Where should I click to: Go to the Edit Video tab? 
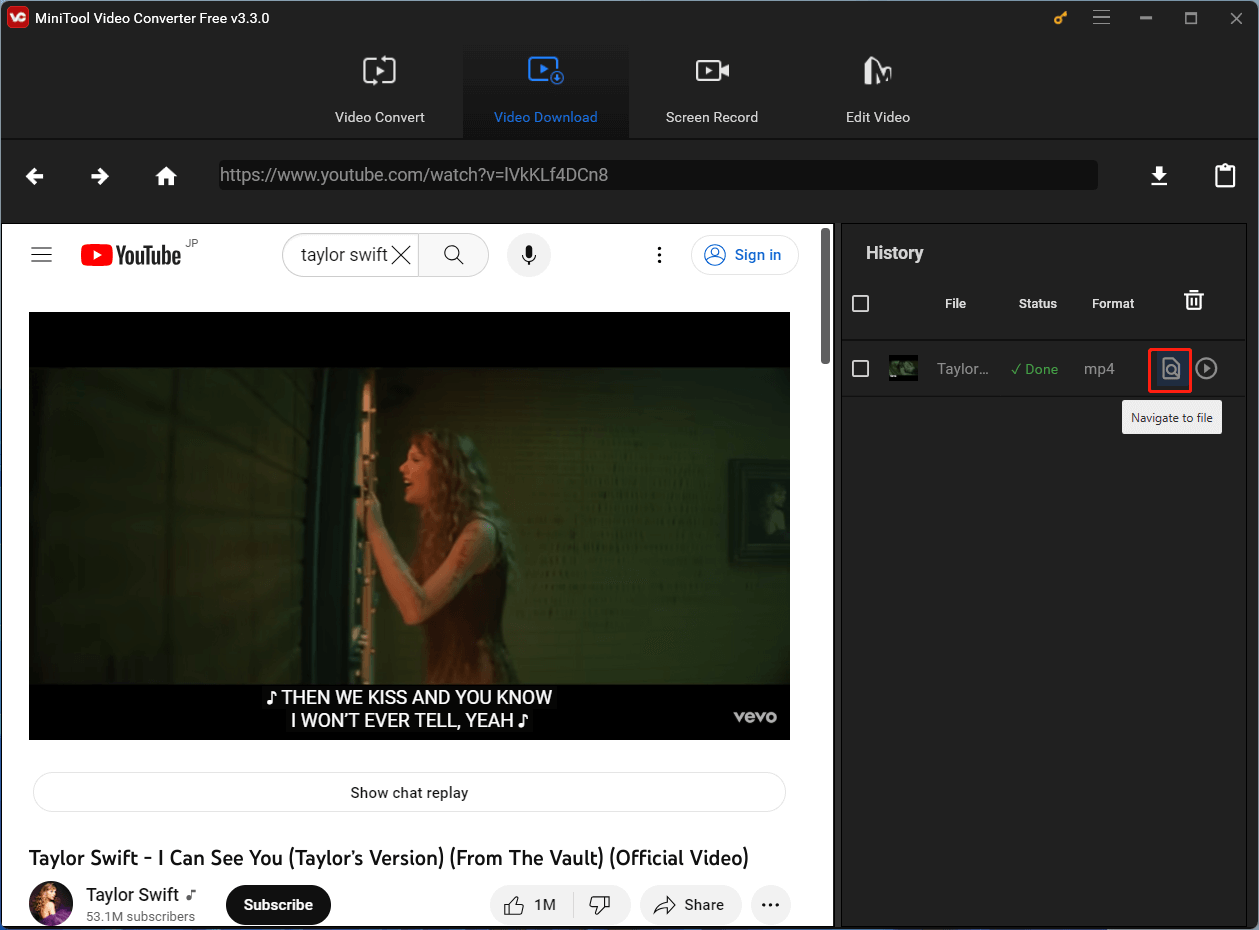pos(878,93)
